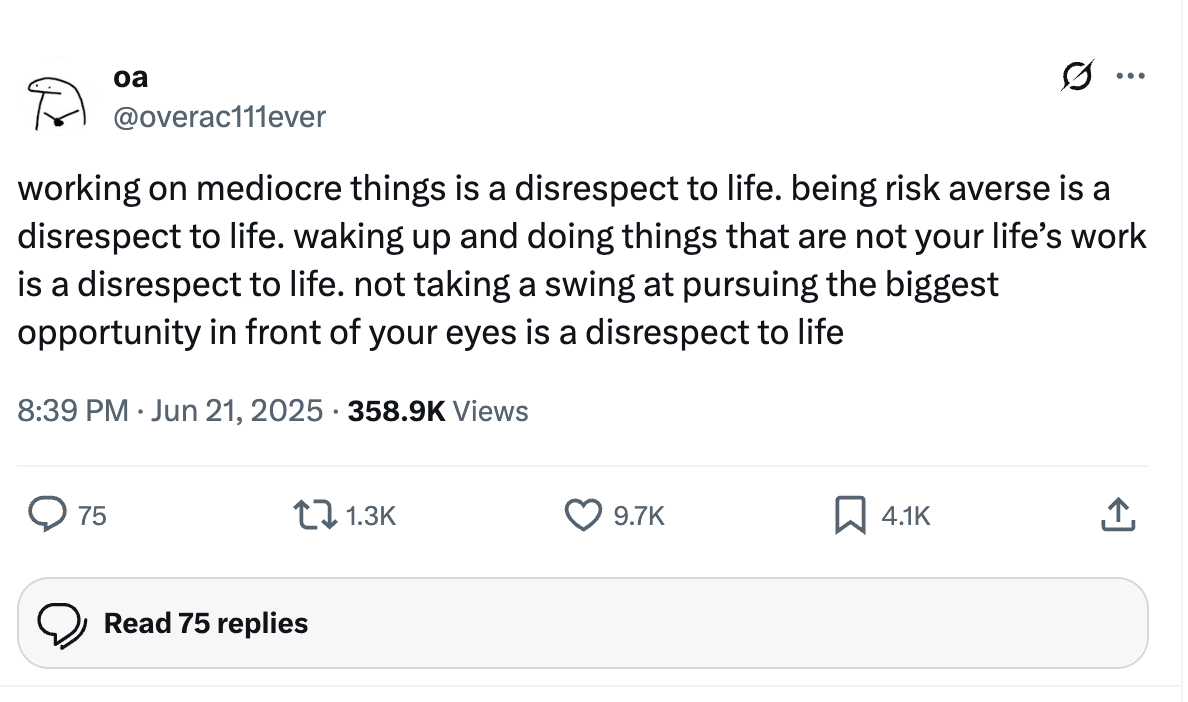This screenshot has height=702, width=1188.
Task: Like the tweet using the heart icon
Action: point(582,515)
